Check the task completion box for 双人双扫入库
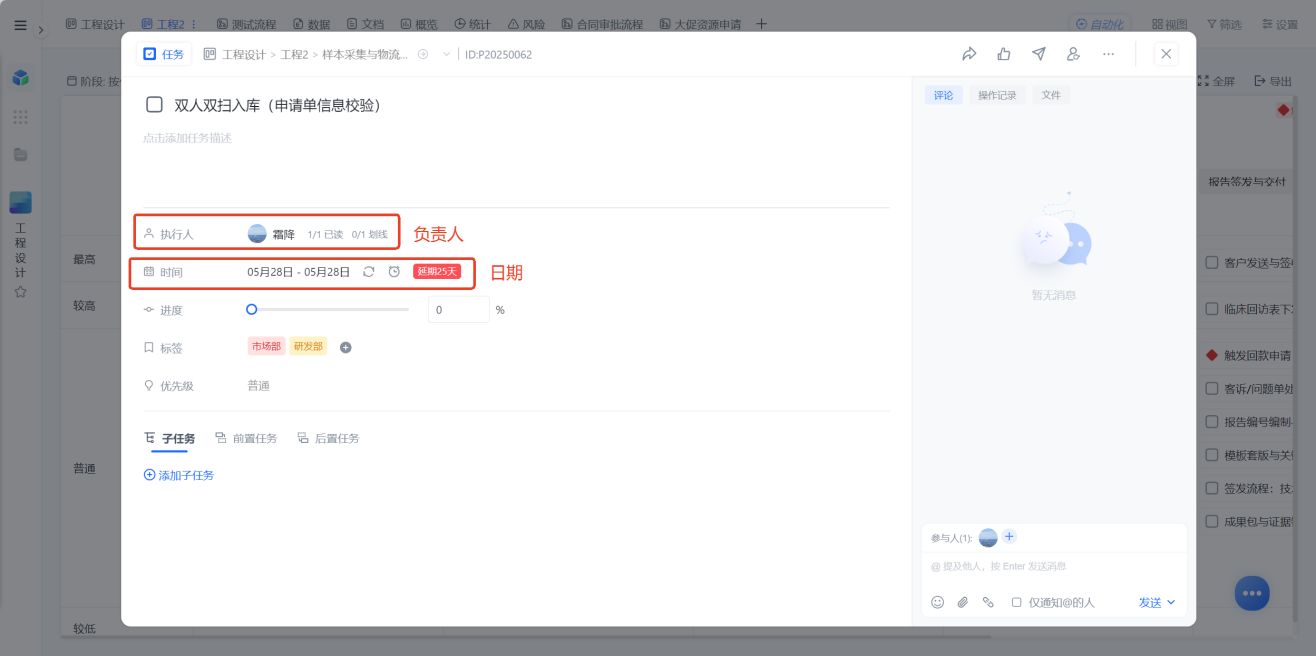This screenshot has width=1316, height=656. [x=154, y=104]
